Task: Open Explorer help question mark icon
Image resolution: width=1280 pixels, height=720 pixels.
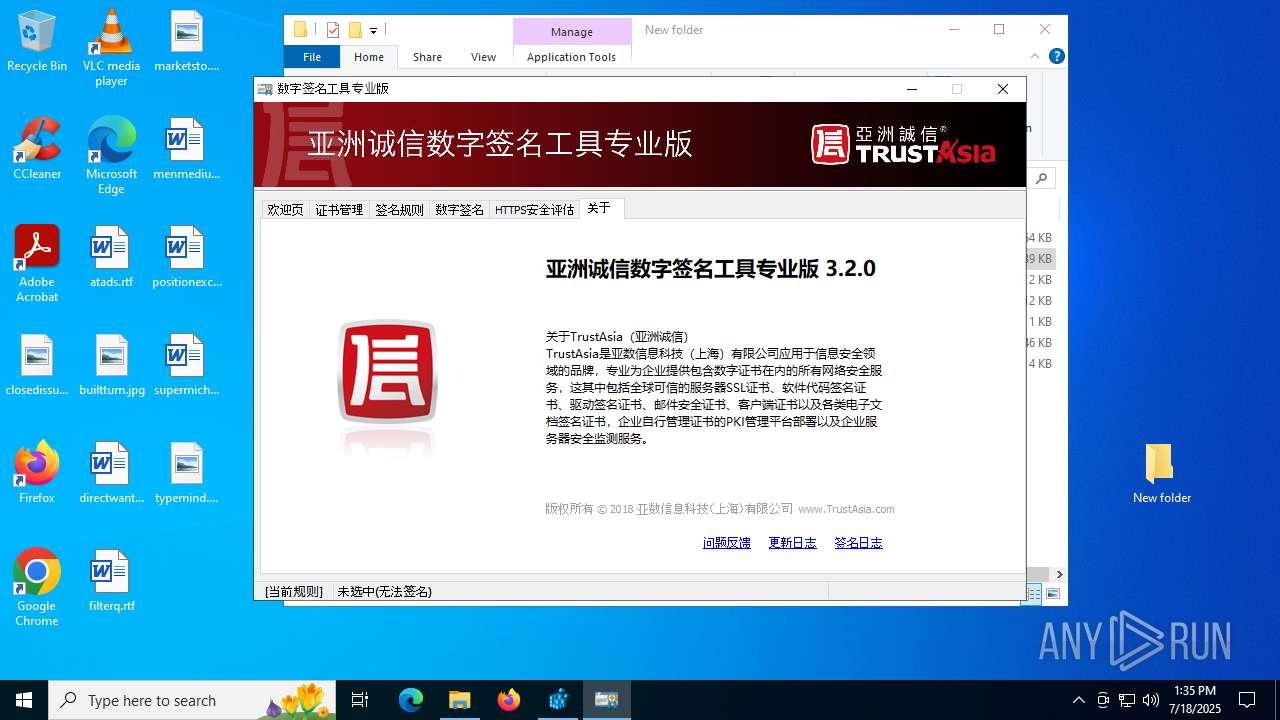Action: coord(1056,56)
